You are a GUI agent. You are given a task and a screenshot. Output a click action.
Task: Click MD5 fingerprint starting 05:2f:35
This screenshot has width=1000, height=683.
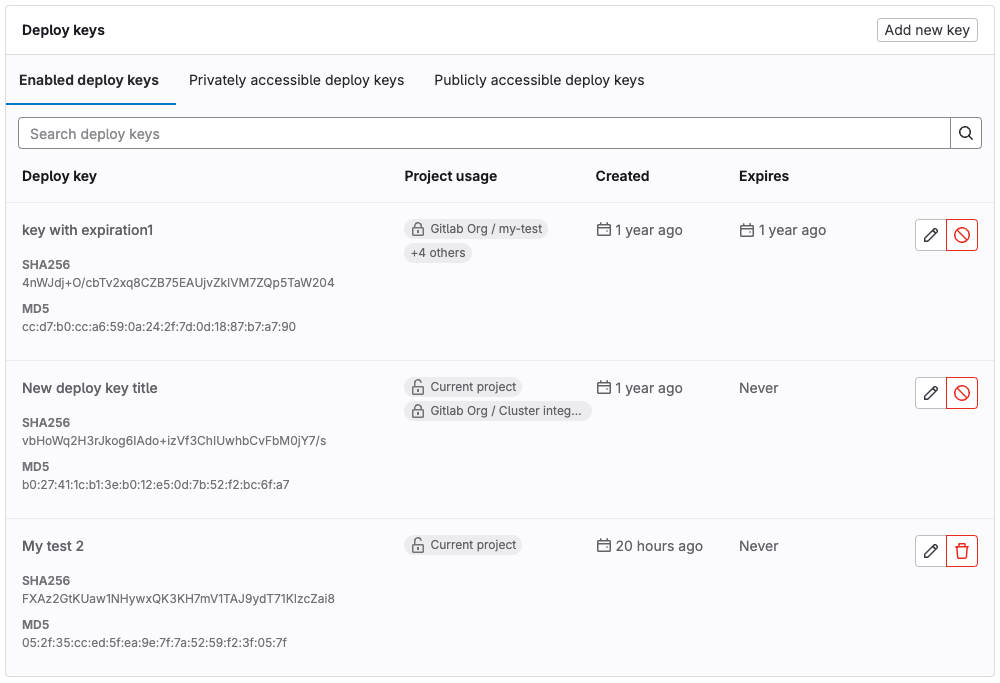[154, 643]
